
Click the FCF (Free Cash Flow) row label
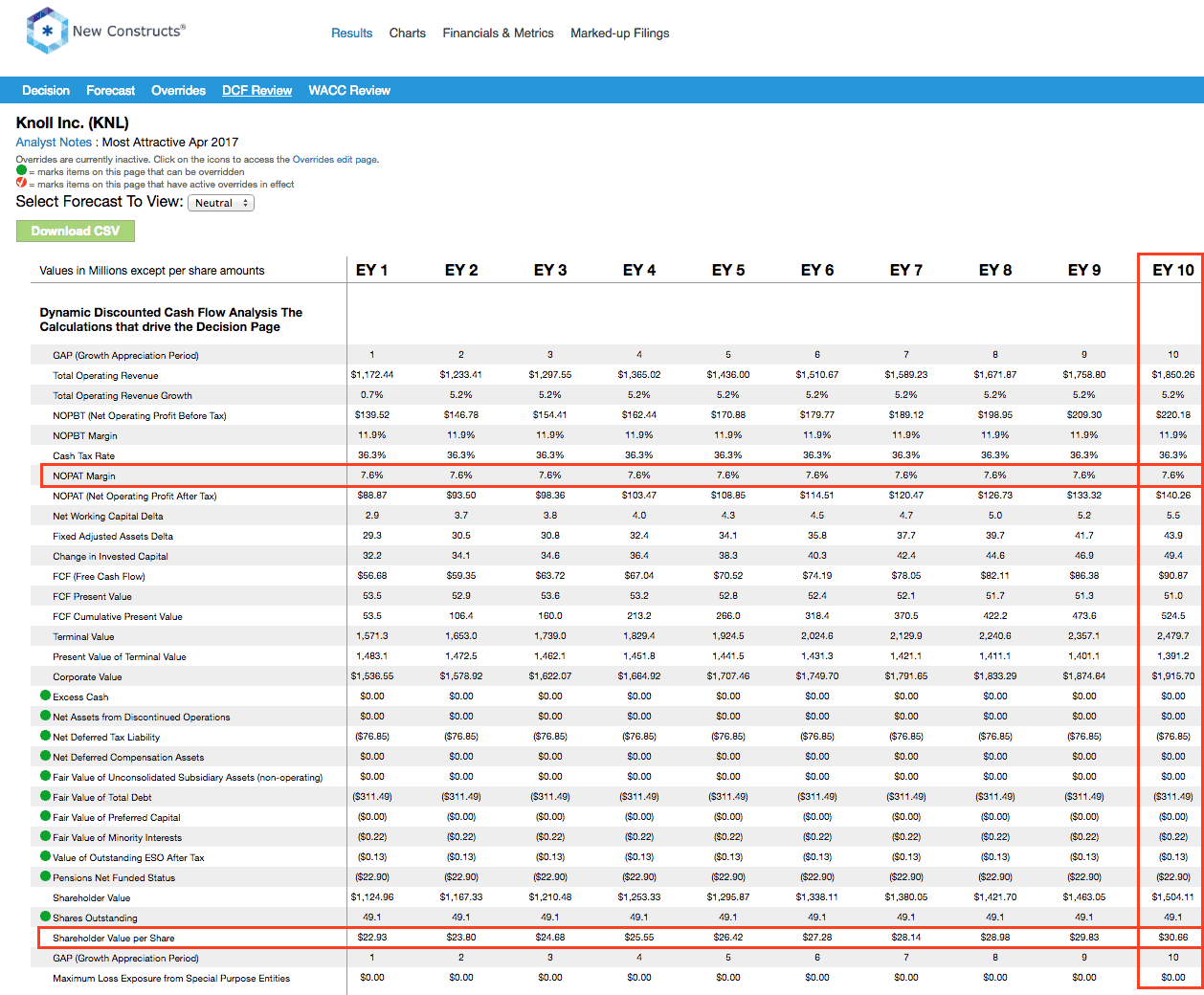click(100, 576)
